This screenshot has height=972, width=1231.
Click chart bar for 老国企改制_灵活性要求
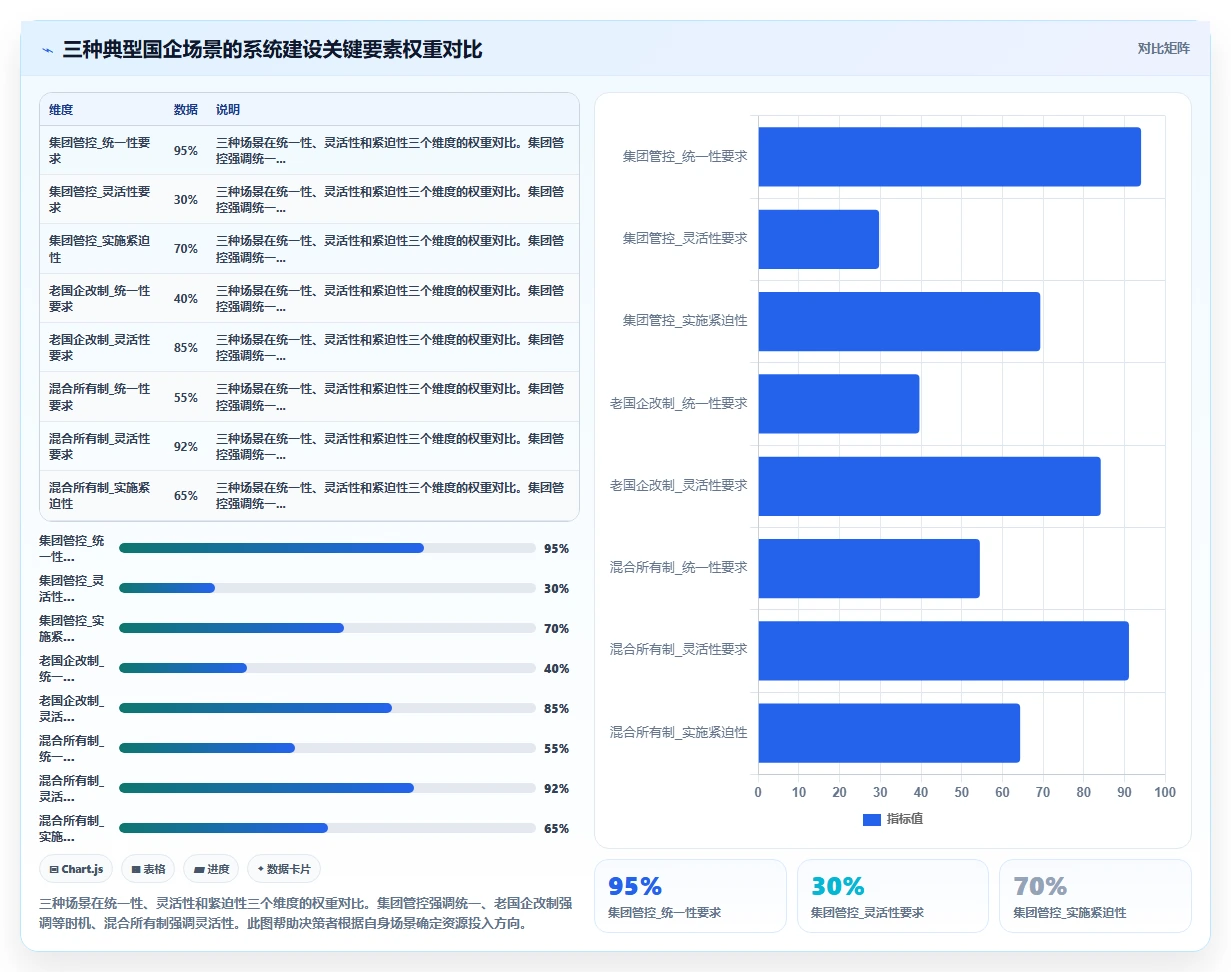pos(929,486)
